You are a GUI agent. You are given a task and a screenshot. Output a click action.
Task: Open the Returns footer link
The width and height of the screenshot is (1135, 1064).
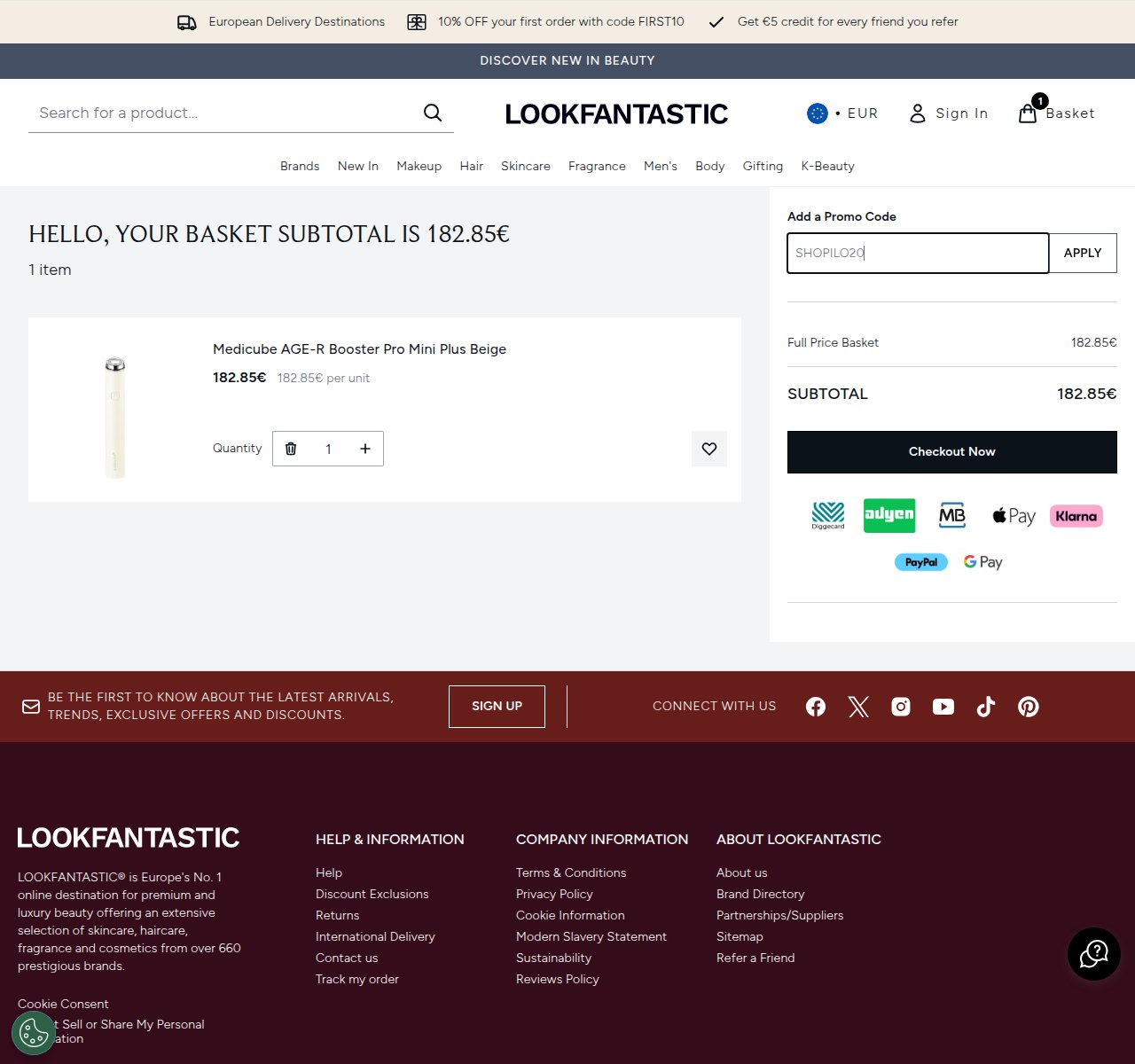pyautogui.click(x=338, y=915)
